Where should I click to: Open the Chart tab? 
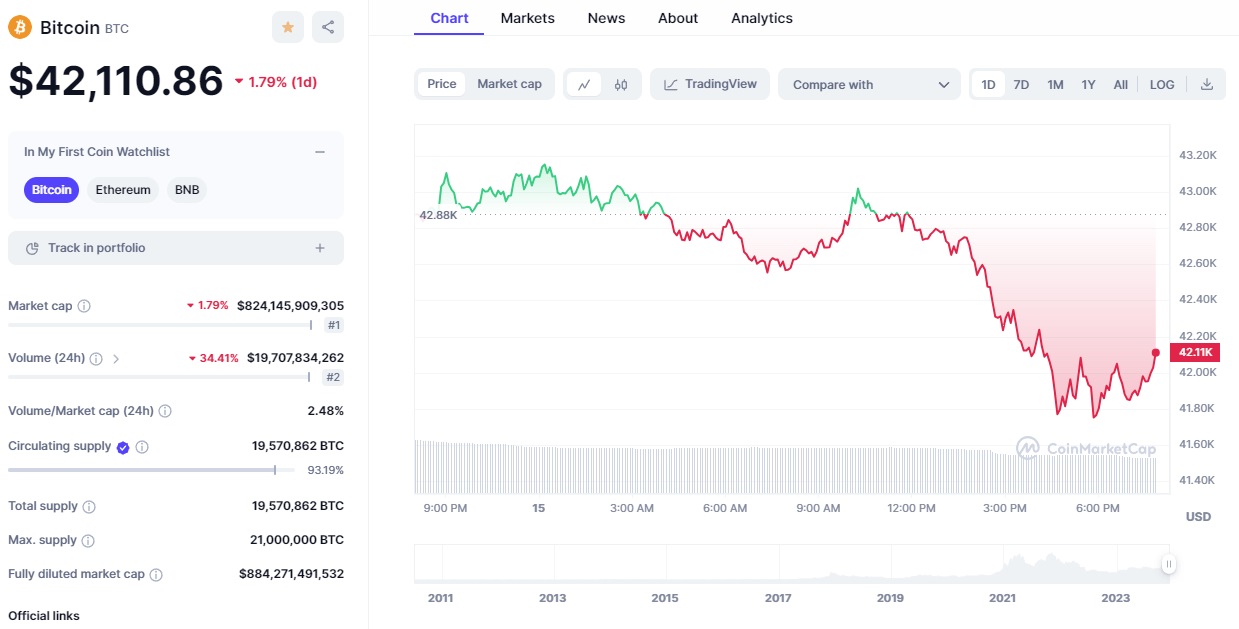(449, 18)
